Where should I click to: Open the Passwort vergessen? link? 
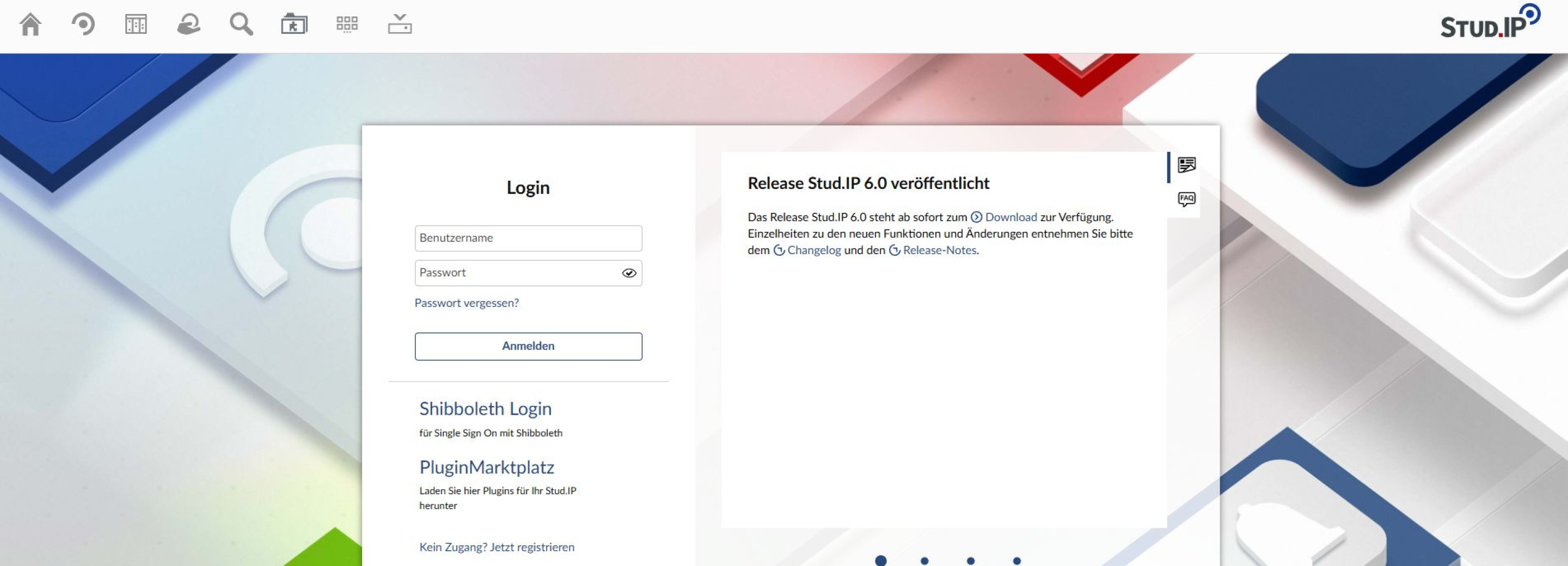(x=467, y=303)
